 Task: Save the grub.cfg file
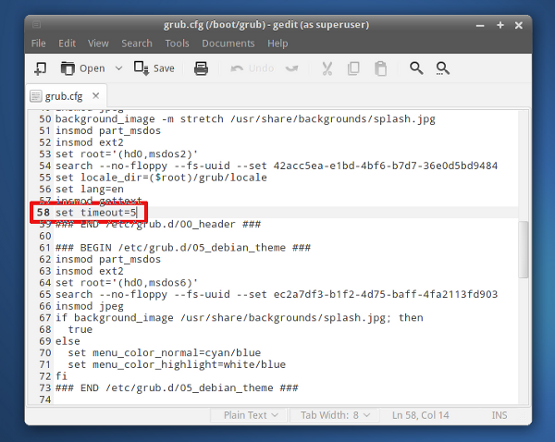click(154, 68)
